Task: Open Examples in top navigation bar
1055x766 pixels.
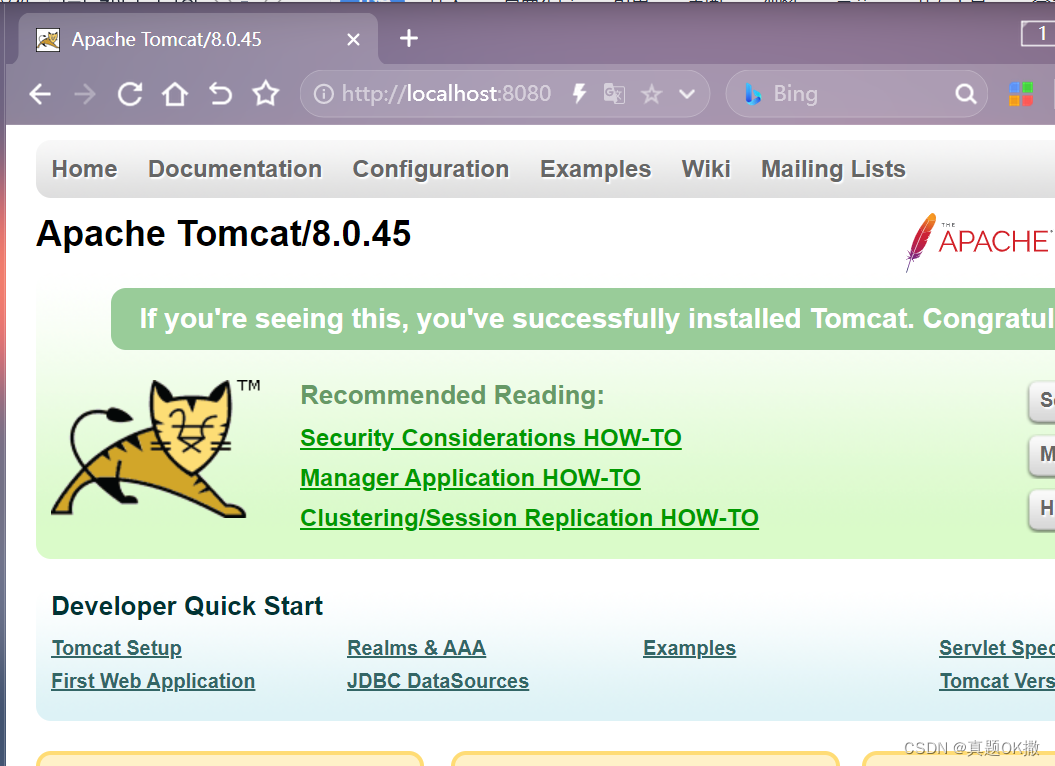Action: coord(595,169)
